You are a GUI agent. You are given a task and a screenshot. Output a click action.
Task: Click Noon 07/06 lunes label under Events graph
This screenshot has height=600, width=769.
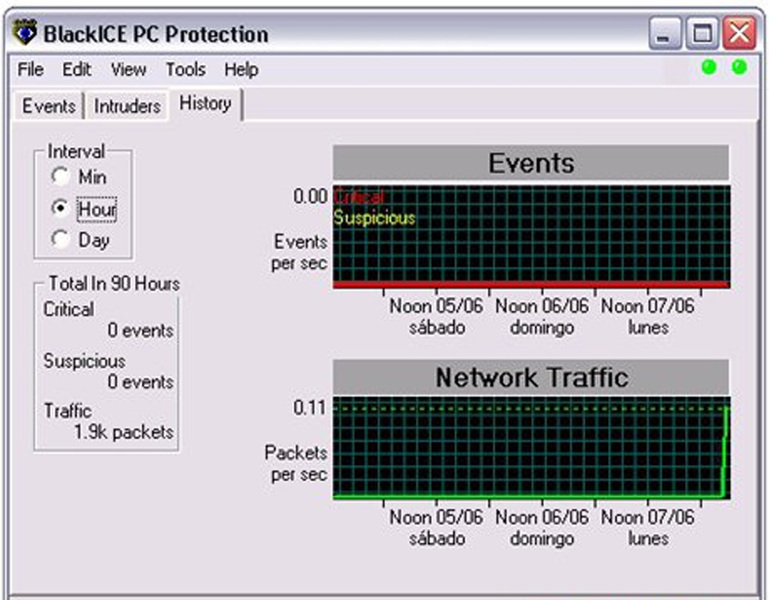(648, 316)
